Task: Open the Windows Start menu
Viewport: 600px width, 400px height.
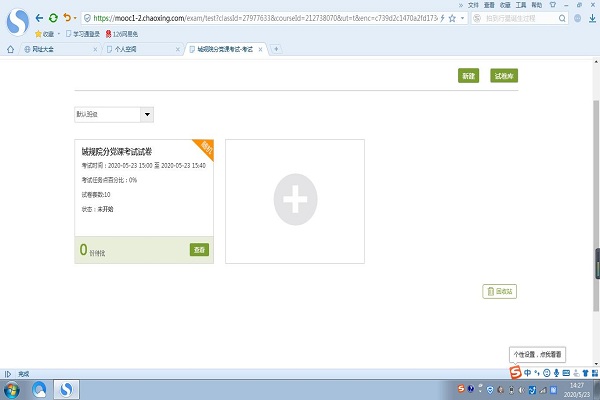Action: pos(13,389)
